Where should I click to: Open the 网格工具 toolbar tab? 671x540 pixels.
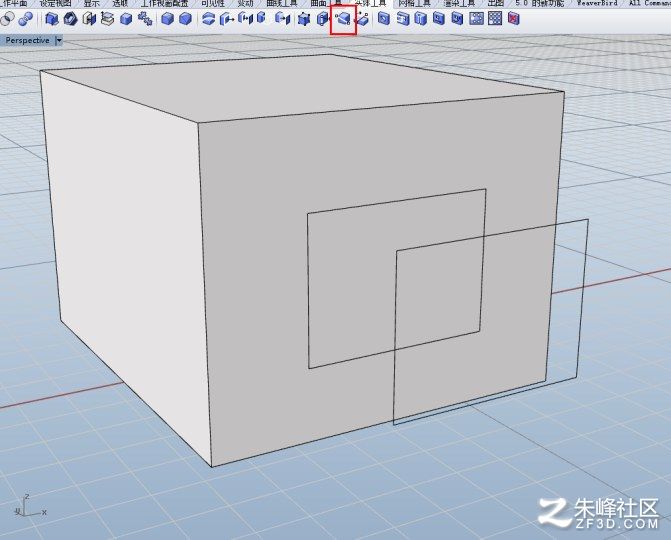tap(414, 3)
